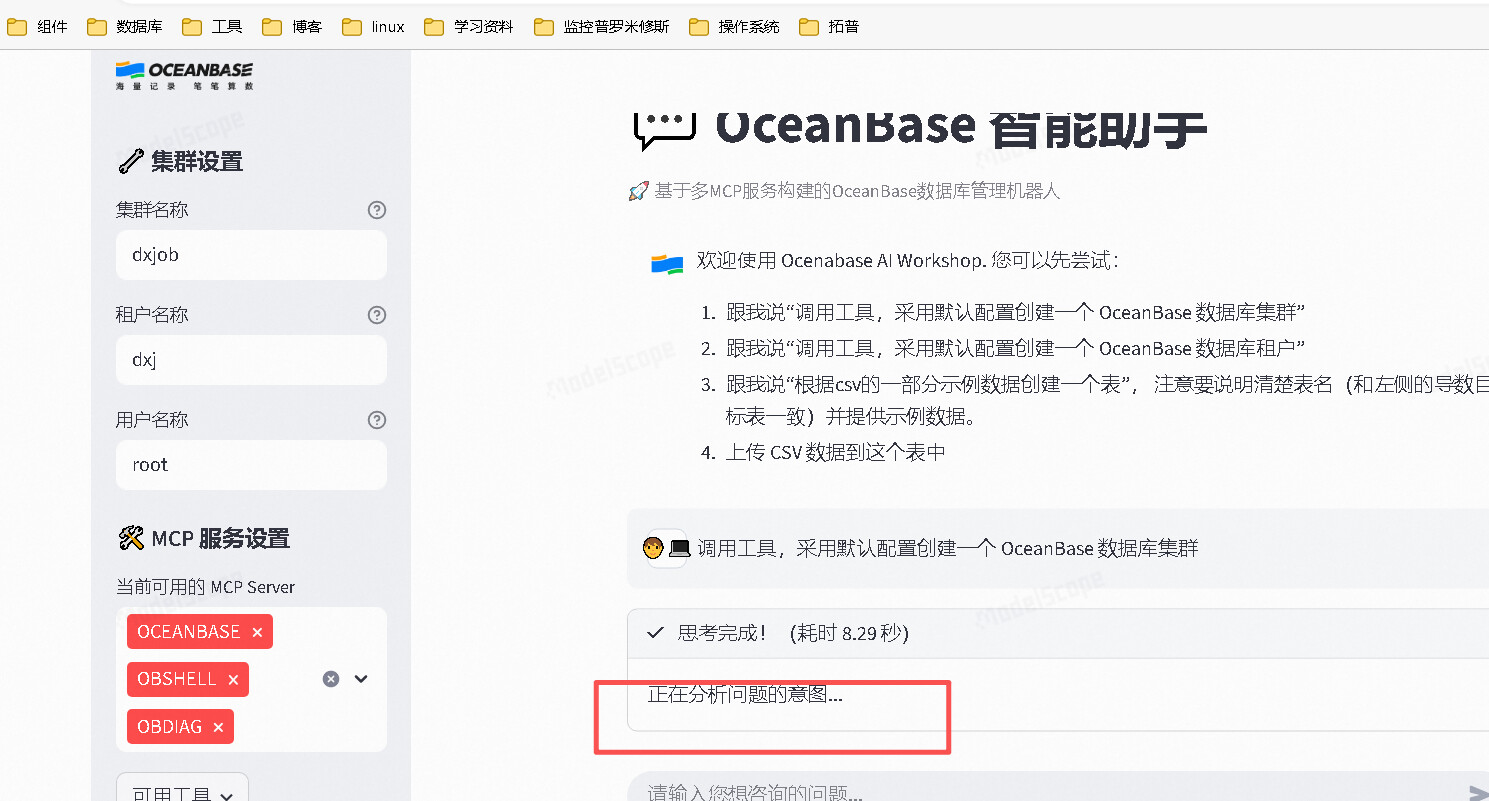Click the 正在分析问题的意图 status text

[x=745, y=694]
